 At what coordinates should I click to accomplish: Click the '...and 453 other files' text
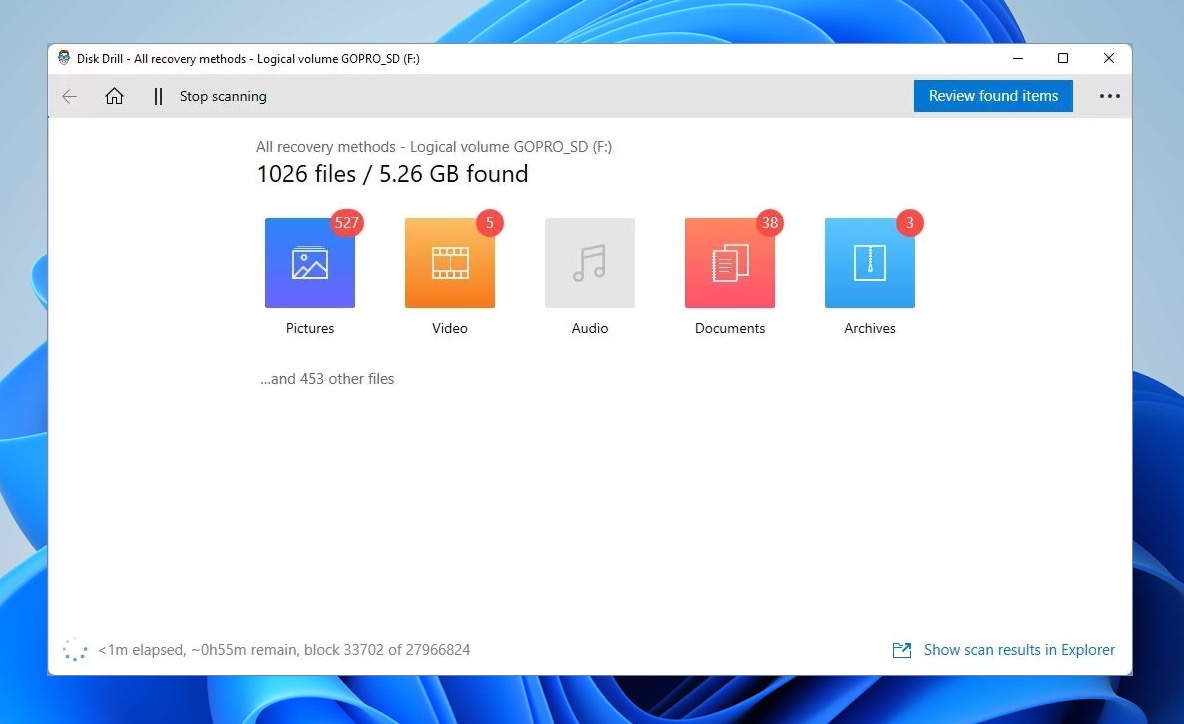[327, 379]
